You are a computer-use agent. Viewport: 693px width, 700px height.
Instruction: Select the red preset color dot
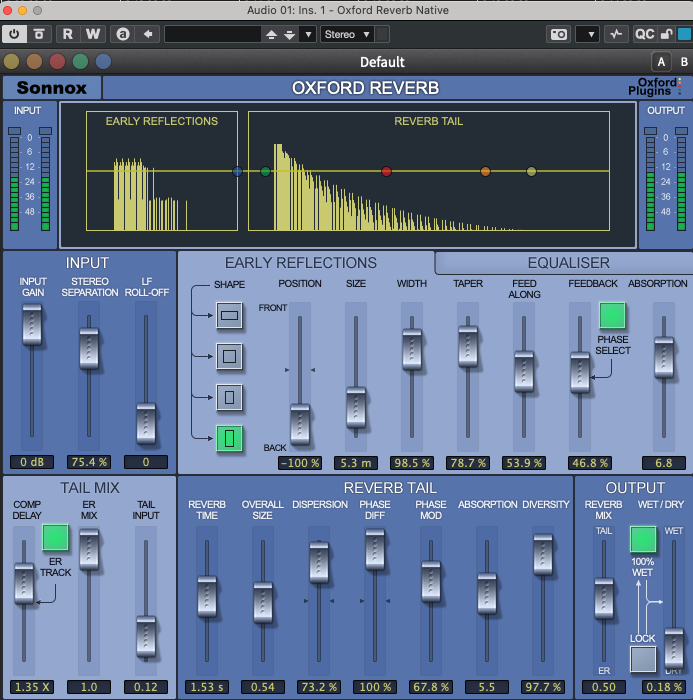click(x=57, y=62)
